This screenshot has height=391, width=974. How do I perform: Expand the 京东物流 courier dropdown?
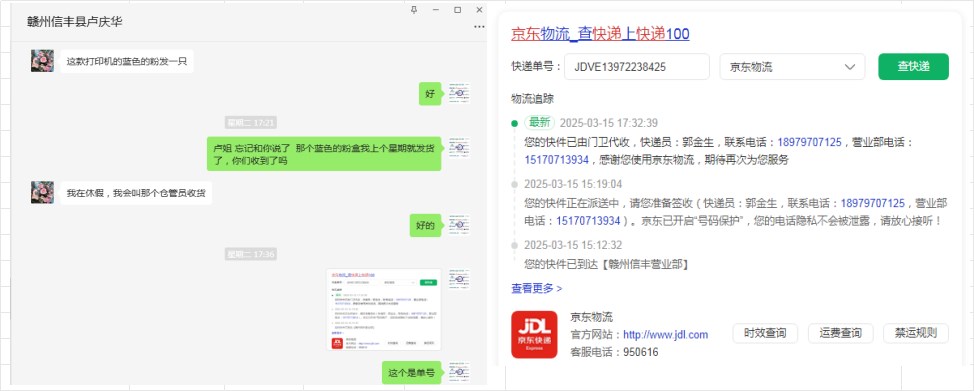click(x=792, y=67)
